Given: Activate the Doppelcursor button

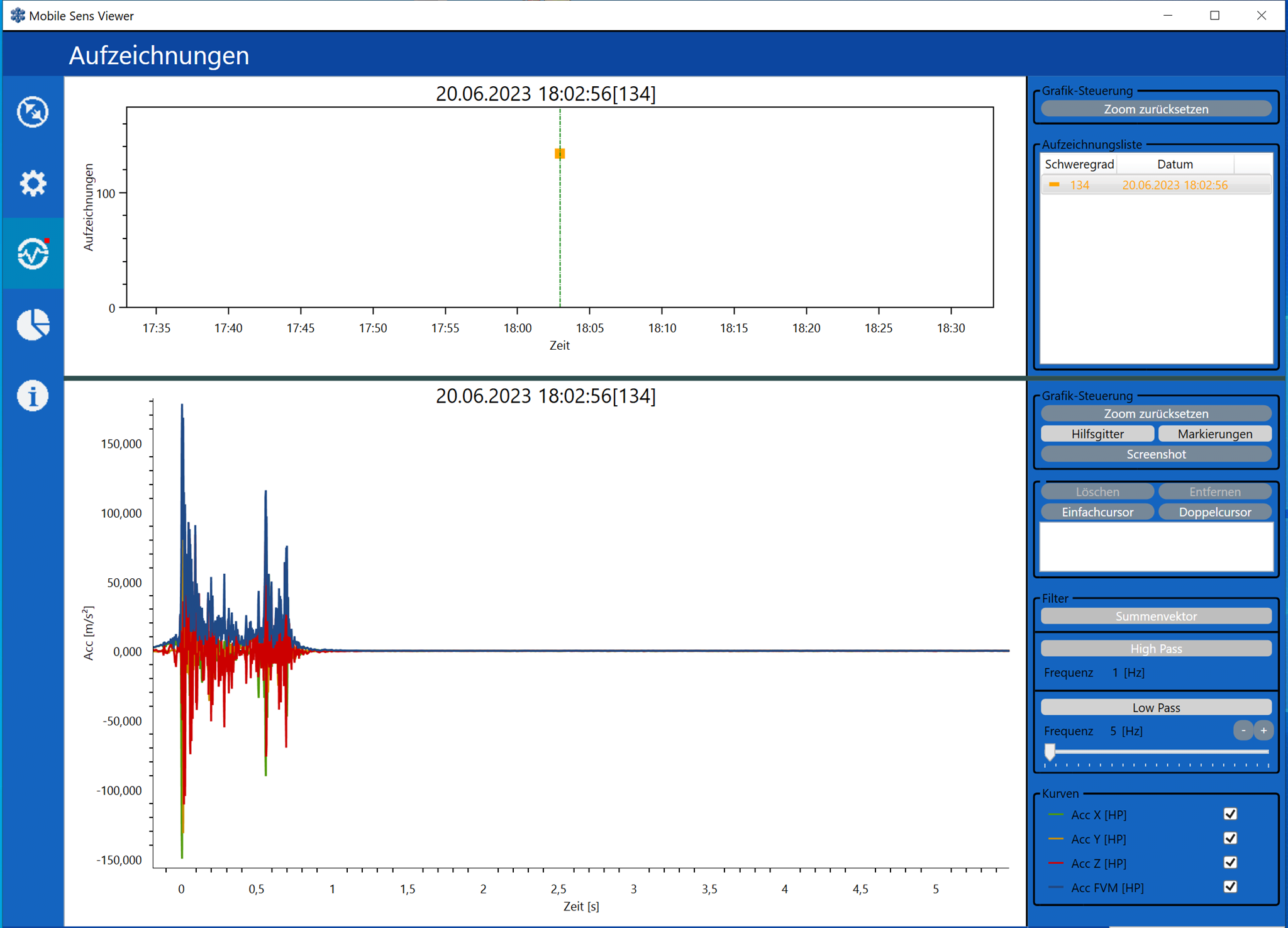Looking at the screenshot, I should (1214, 512).
